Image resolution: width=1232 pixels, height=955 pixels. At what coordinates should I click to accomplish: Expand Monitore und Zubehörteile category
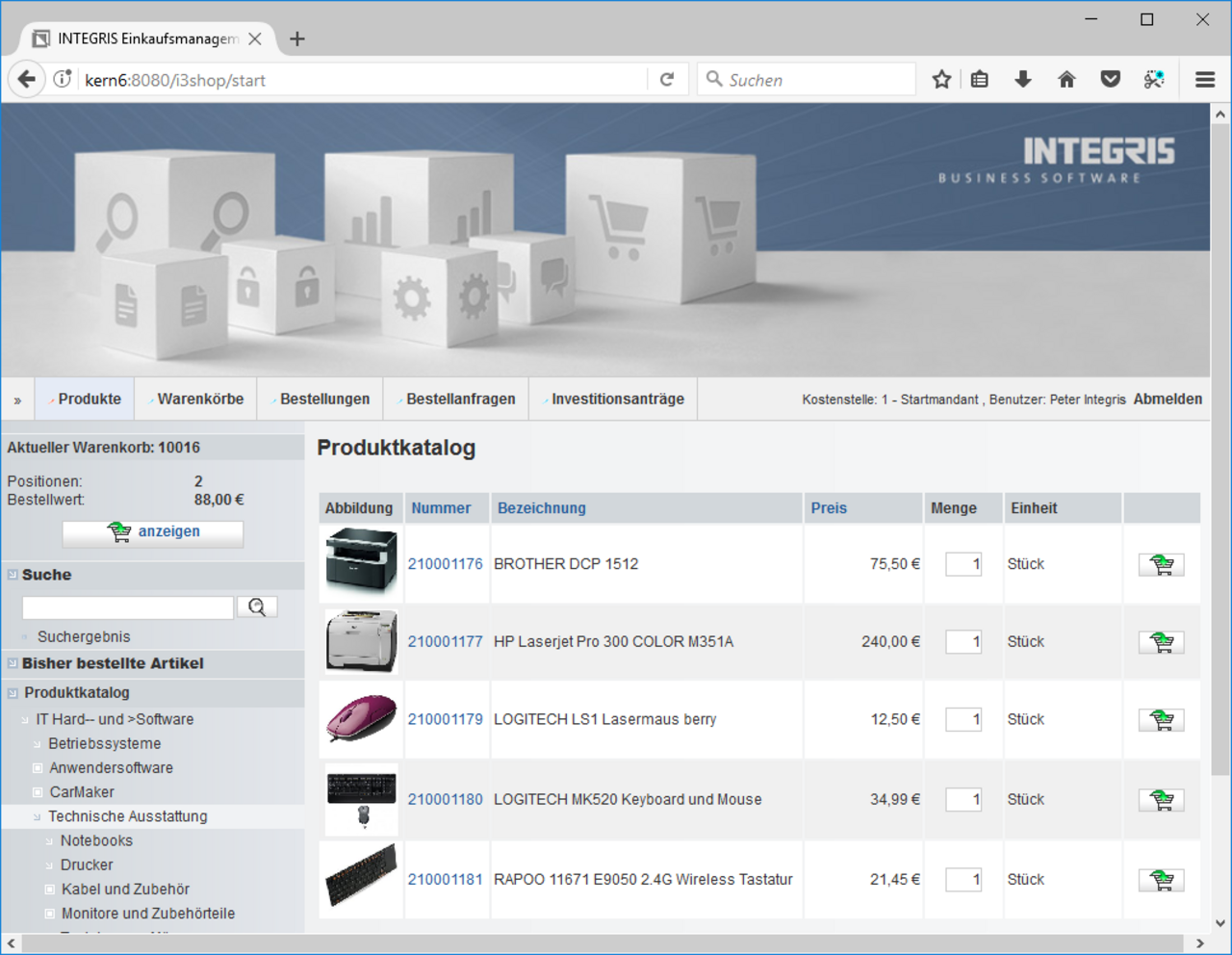click(x=50, y=914)
